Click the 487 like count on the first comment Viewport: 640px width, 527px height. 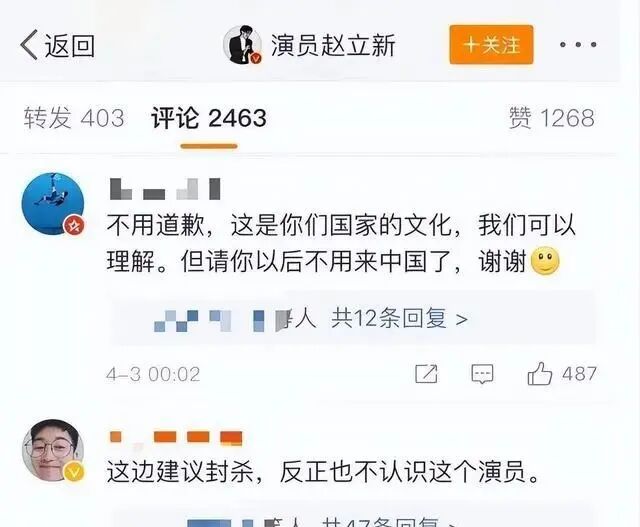pyautogui.click(x=579, y=374)
